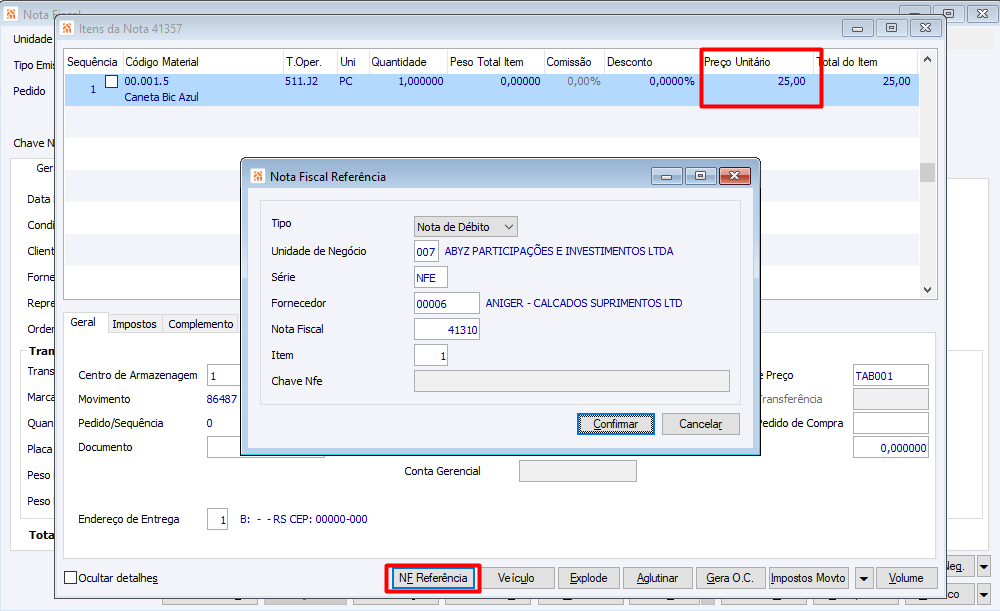The width and height of the screenshot is (1000, 611).
Task: Tick the checkbox in row 00.001.5
Action: pyautogui.click(x=112, y=82)
